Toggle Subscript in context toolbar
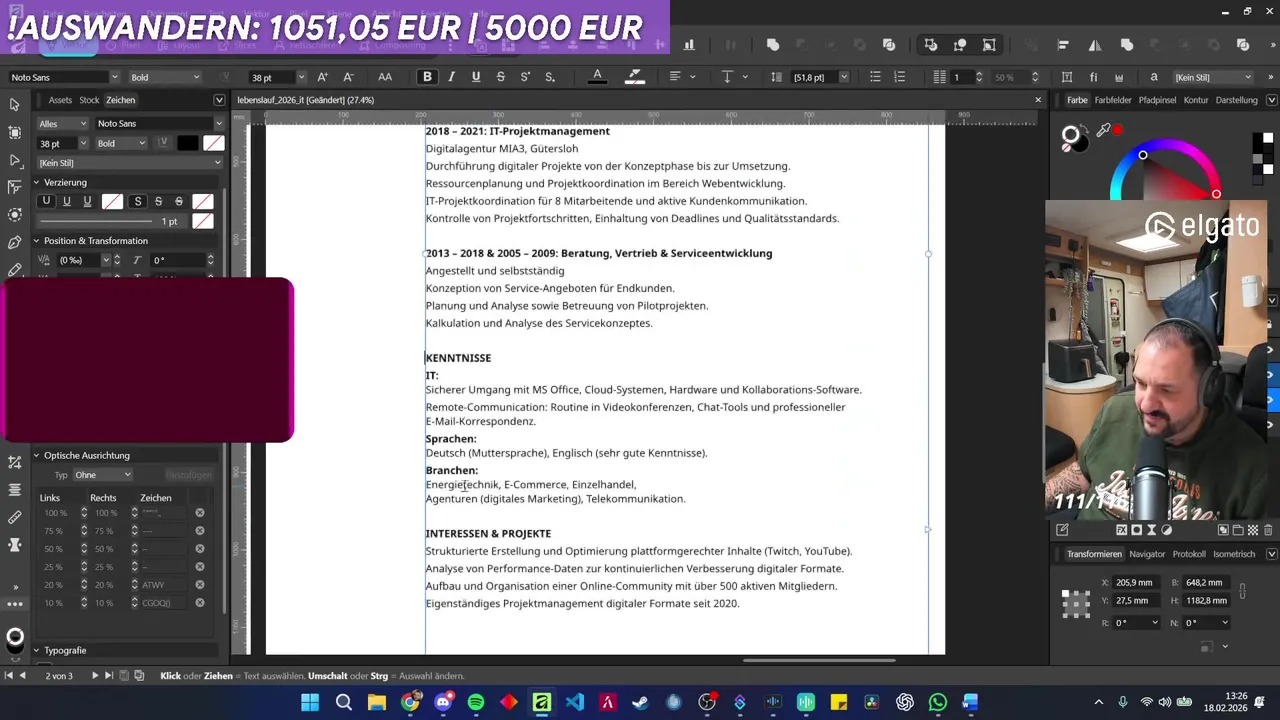The width and height of the screenshot is (1280, 720). [x=550, y=77]
